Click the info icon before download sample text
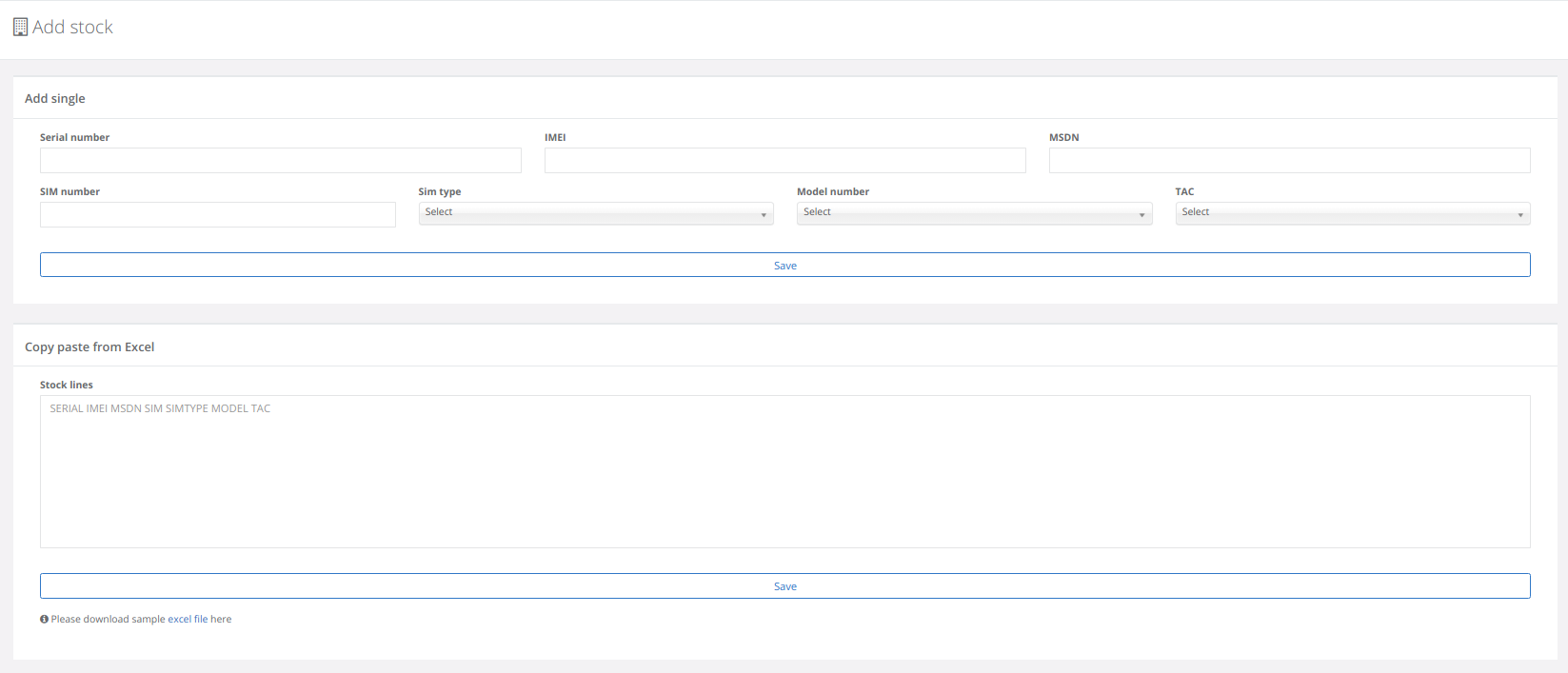1568x673 pixels. click(x=44, y=619)
